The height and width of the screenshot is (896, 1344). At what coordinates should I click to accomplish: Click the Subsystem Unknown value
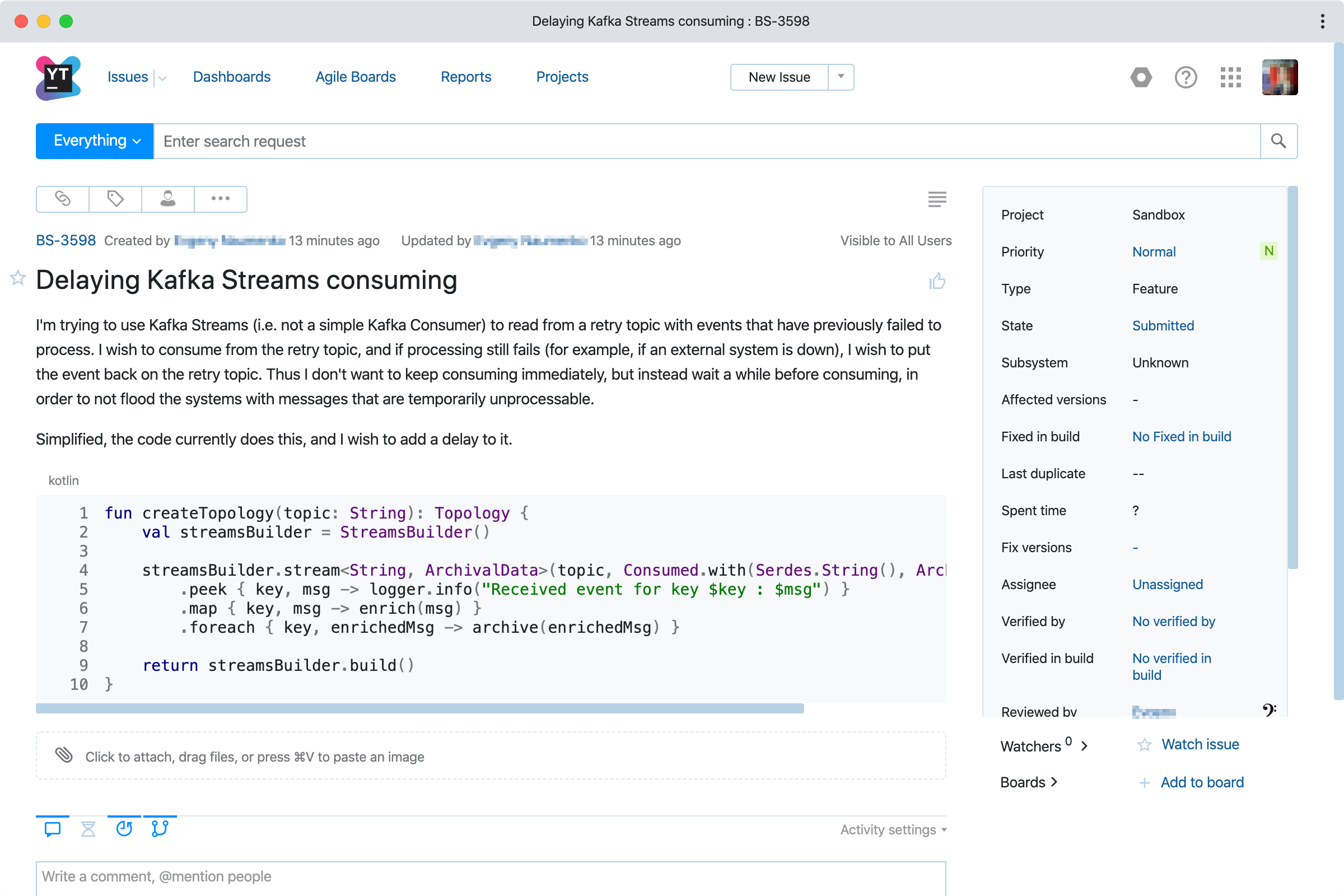click(1160, 363)
